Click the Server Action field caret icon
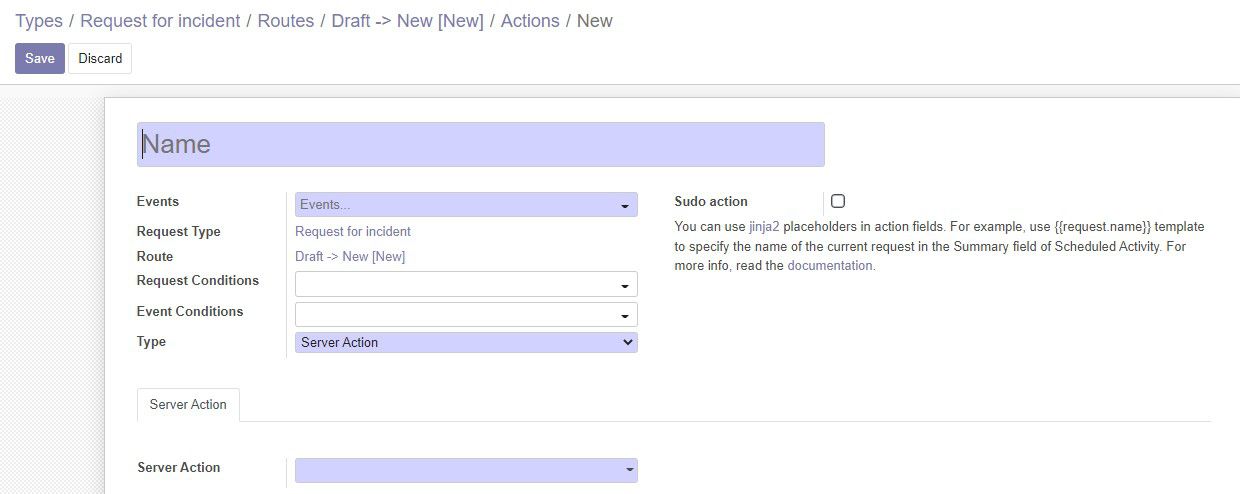Image resolution: width=1240 pixels, height=494 pixels. [x=630, y=469]
